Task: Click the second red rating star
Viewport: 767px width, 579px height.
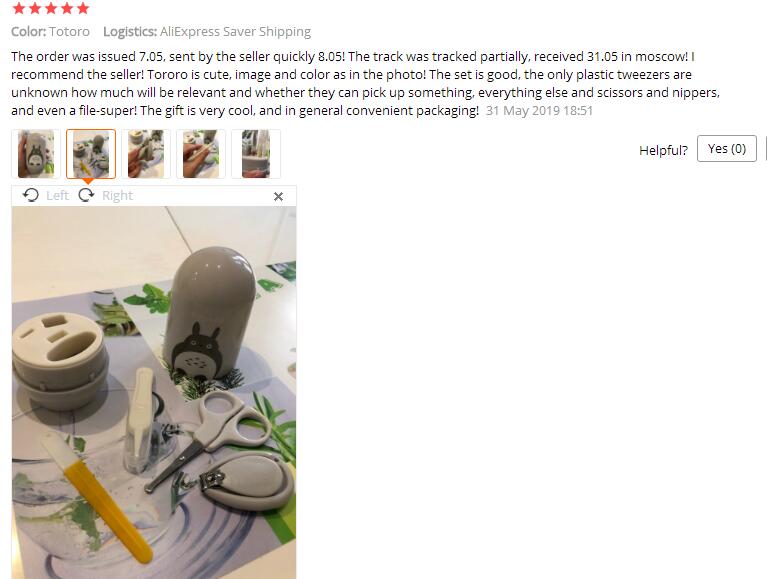Action: click(35, 8)
